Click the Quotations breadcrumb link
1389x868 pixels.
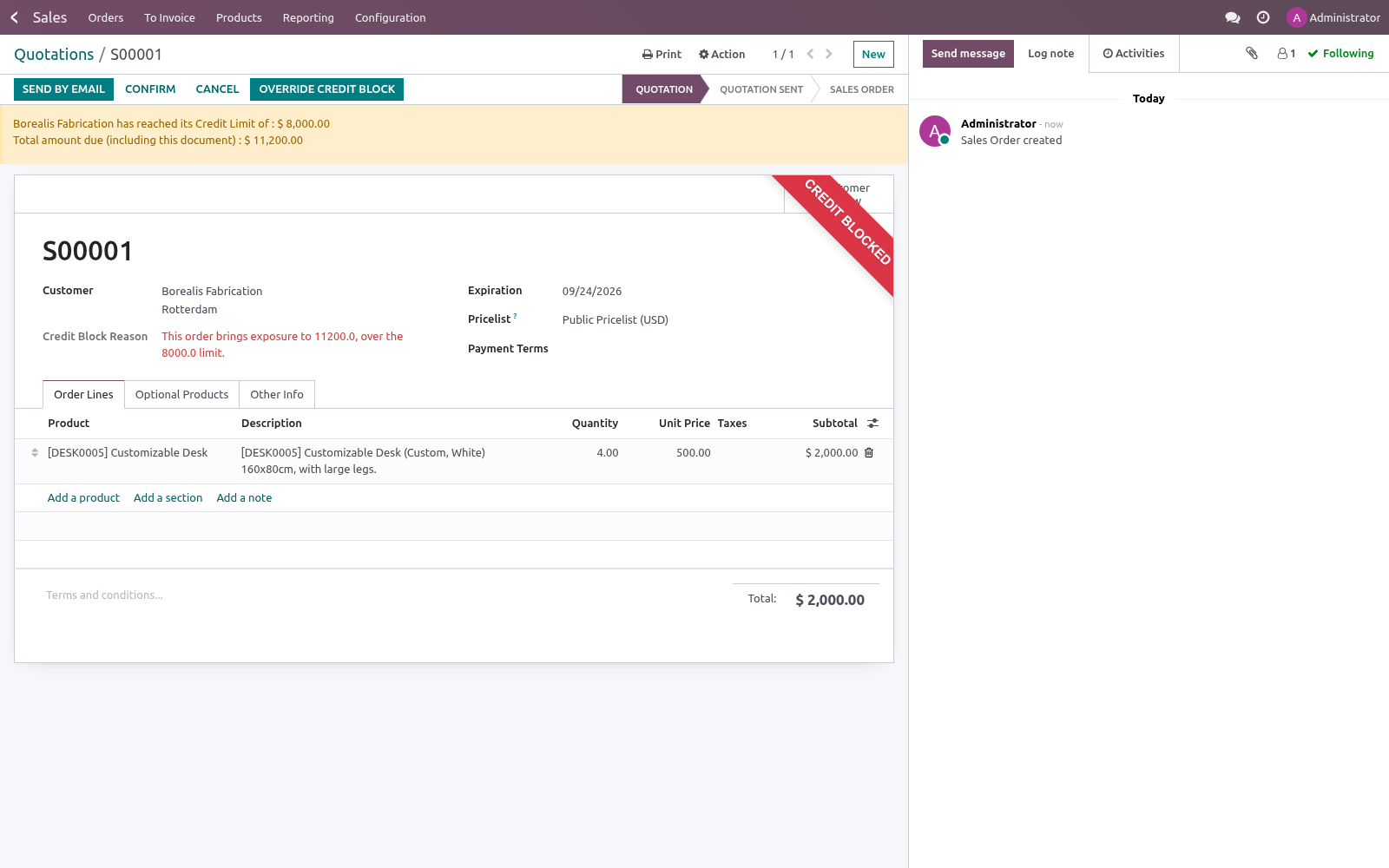tap(54, 55)
